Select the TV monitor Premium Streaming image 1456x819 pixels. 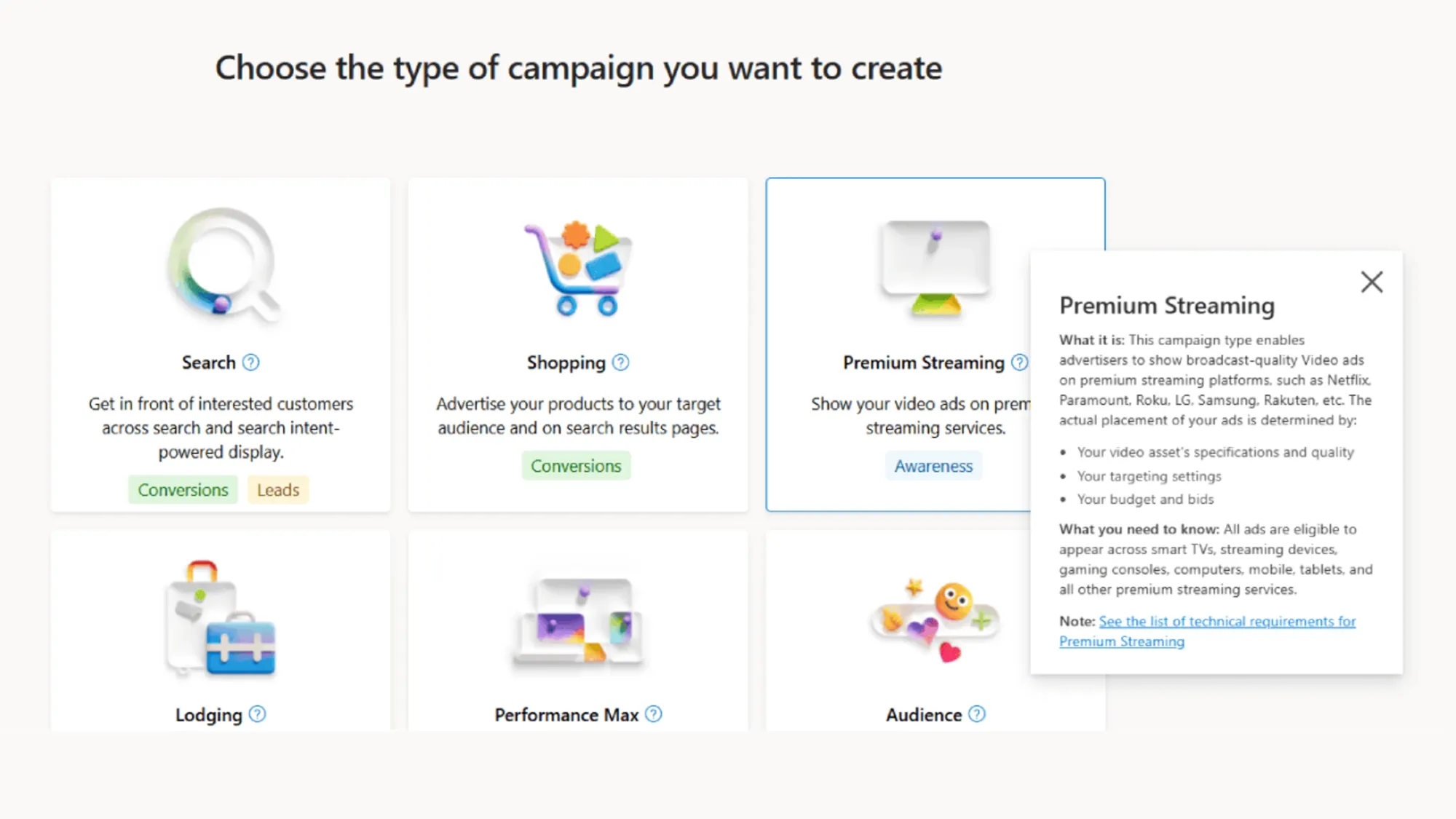[935, 268]
